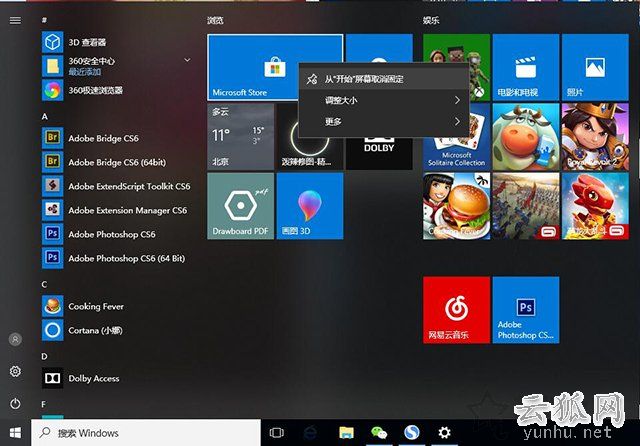Open Sogou browser icon on taskbar
Viewport: 640px width, 446px height.
pos(411,433)
